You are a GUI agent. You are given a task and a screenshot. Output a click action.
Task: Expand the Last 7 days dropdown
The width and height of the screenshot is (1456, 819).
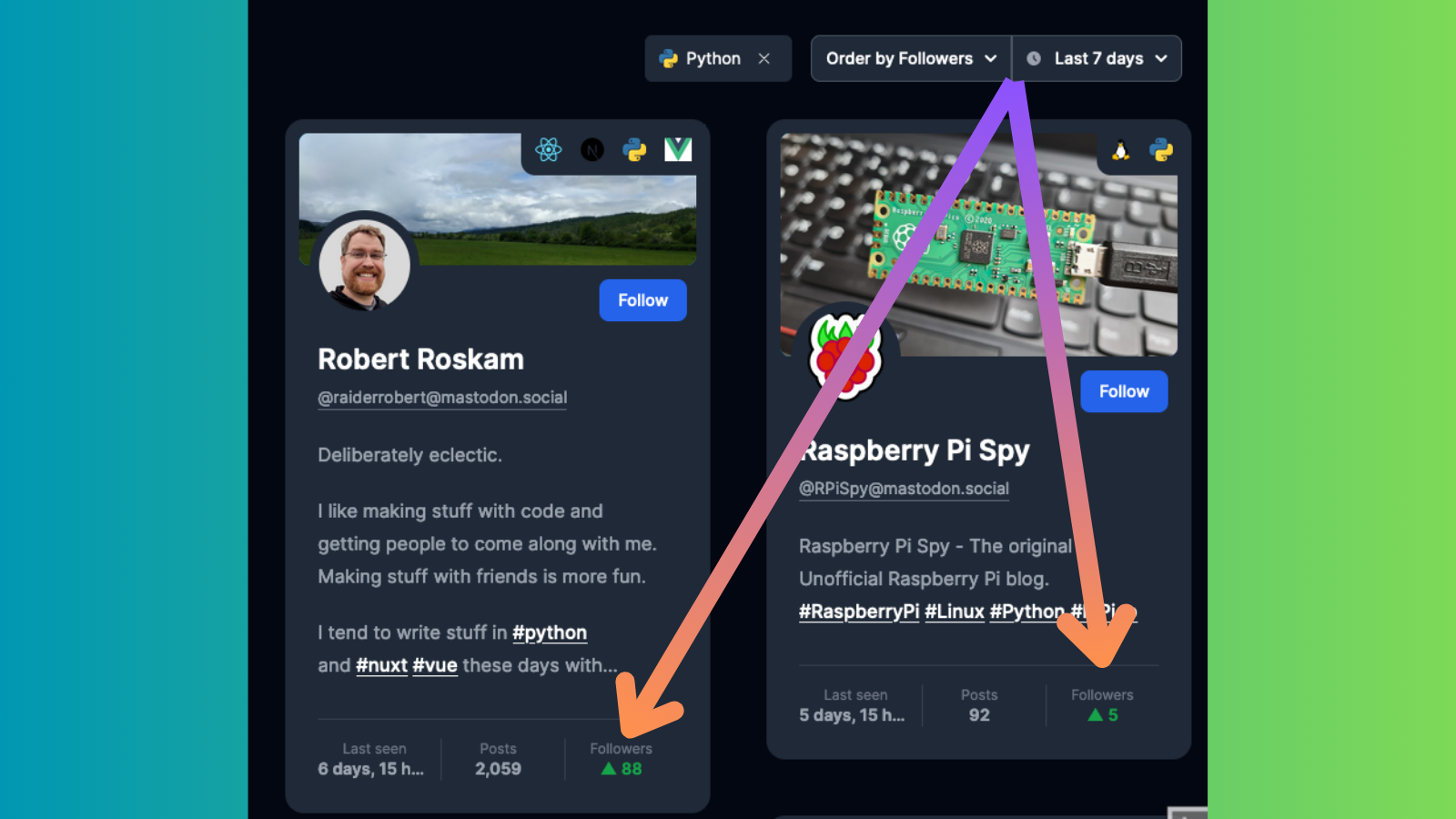coord(1097,58)
